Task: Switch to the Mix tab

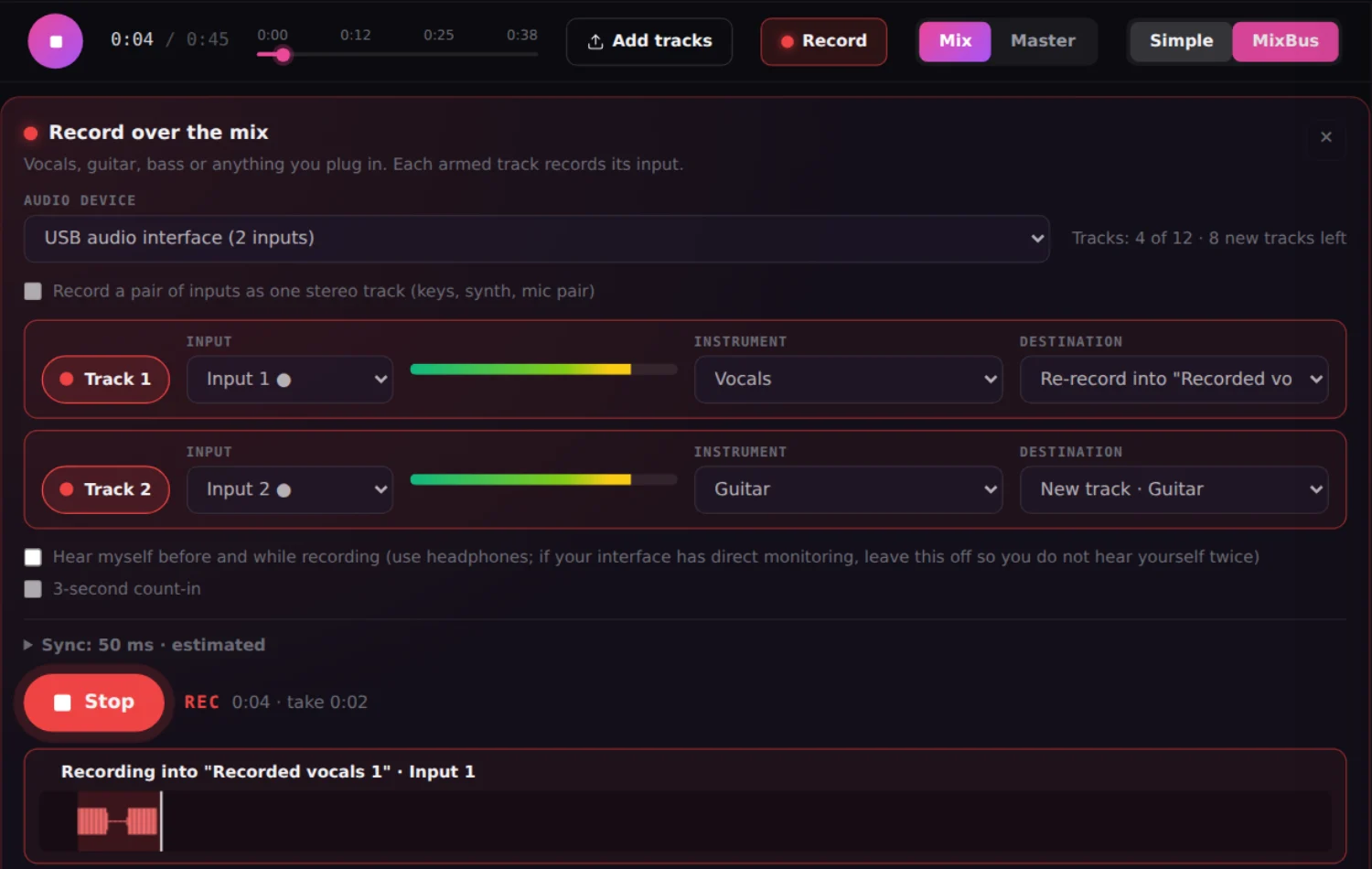Action: click(x=955, y=41)
